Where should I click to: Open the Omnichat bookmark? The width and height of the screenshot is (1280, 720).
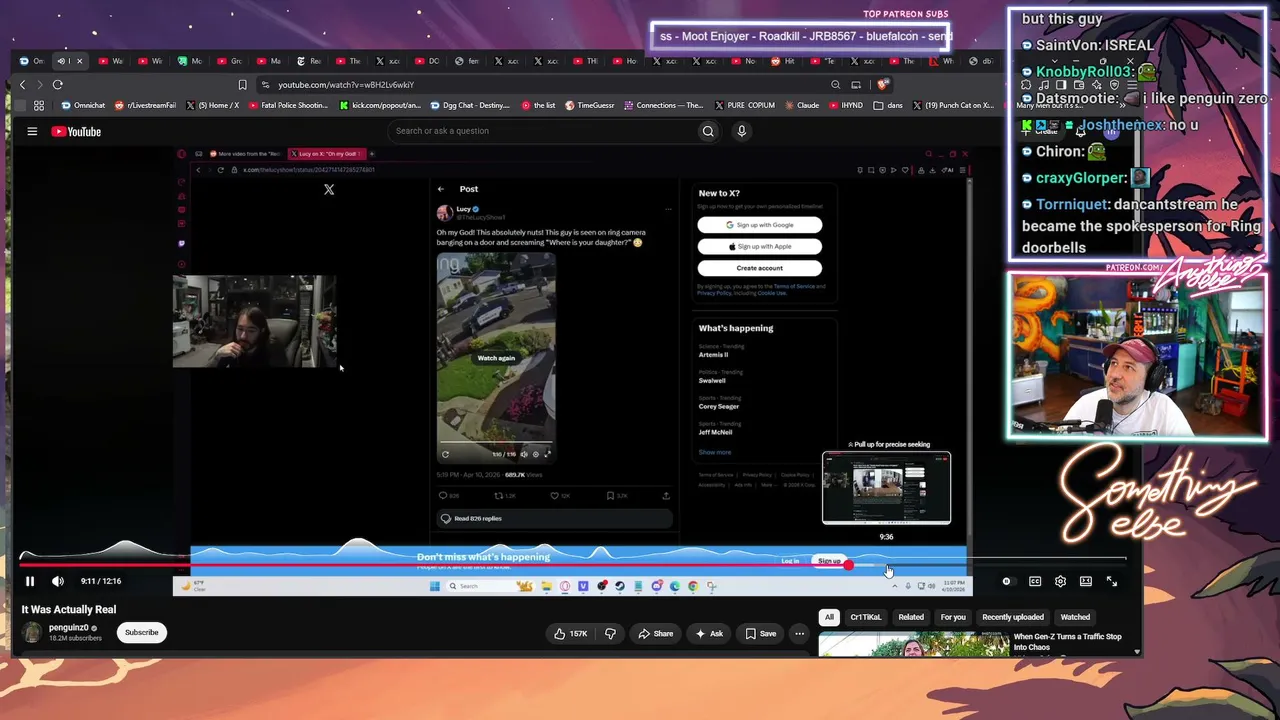click(x=83, y=105)
